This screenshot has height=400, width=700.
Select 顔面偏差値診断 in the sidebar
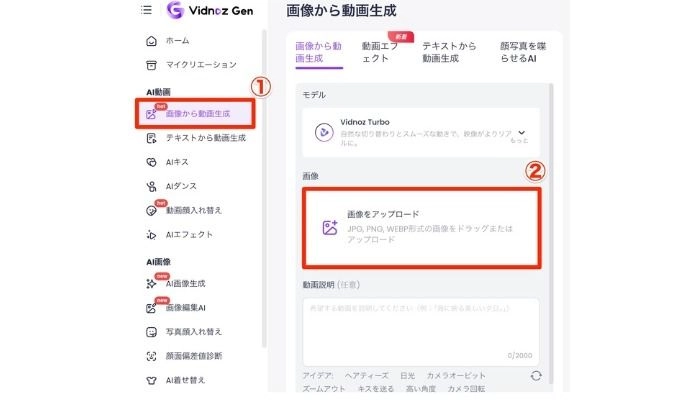[194, 356]
